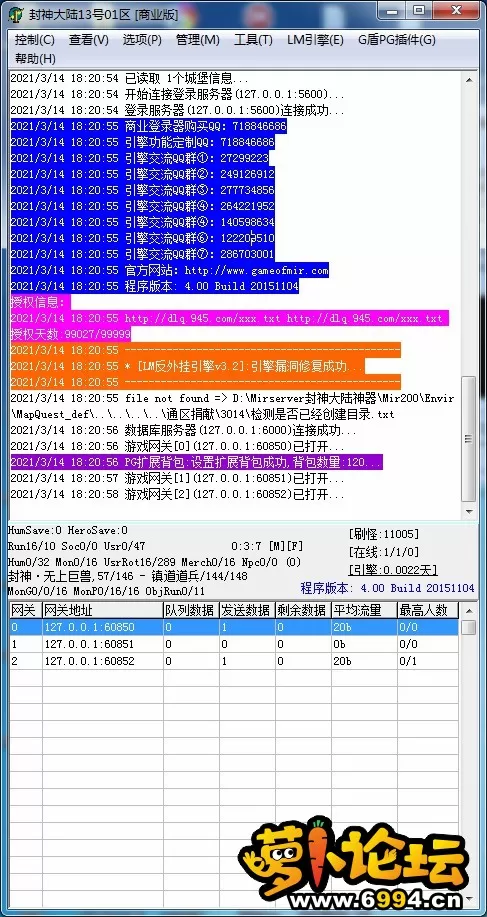Click the HumSave:0 HeroSave:0 status line
The width and height of the screenshot is (487, 917).
click(x=68, y=530)
